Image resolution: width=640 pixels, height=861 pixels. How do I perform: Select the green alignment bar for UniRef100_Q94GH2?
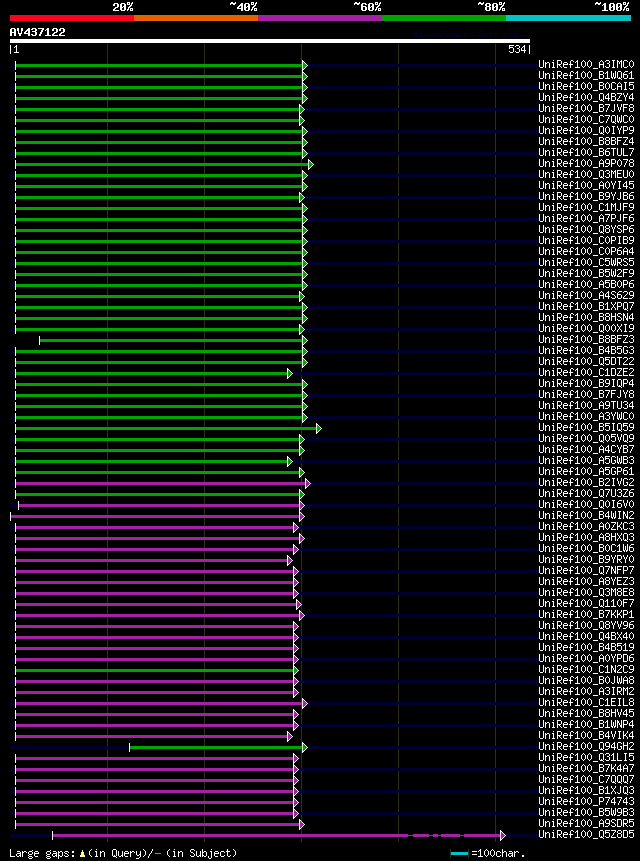click(x=216, y=747)
